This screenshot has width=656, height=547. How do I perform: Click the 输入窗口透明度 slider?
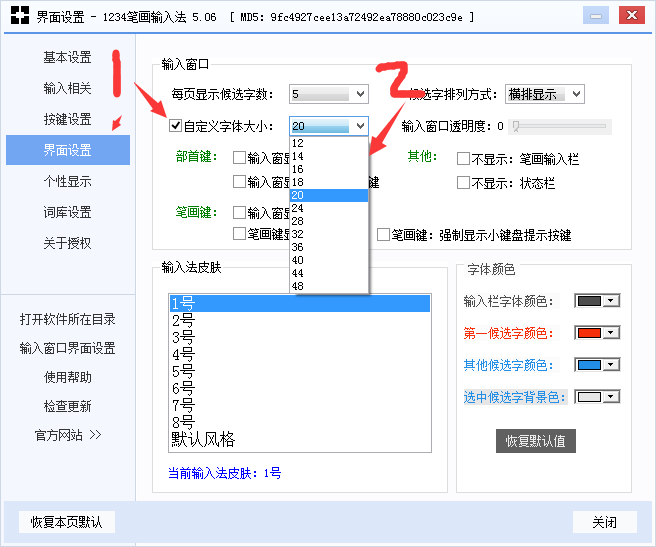pyautogui.click(x=560, y=127)
